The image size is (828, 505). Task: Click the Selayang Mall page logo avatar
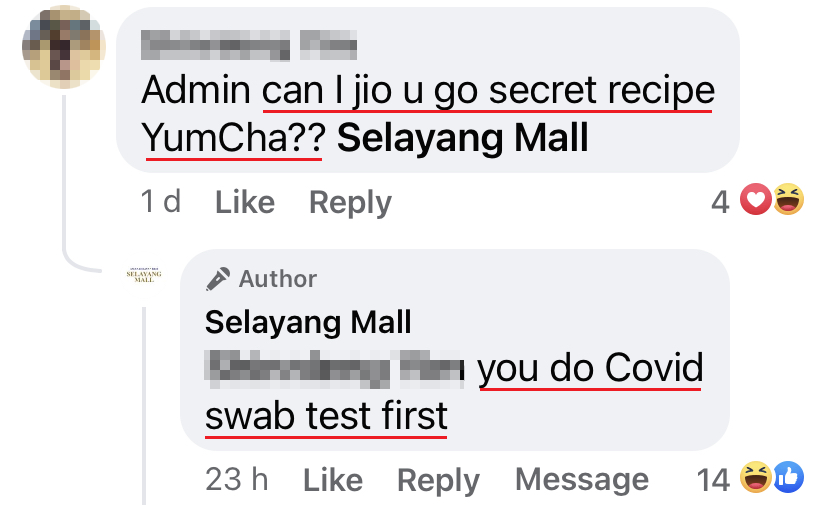(x=144, y=276)
